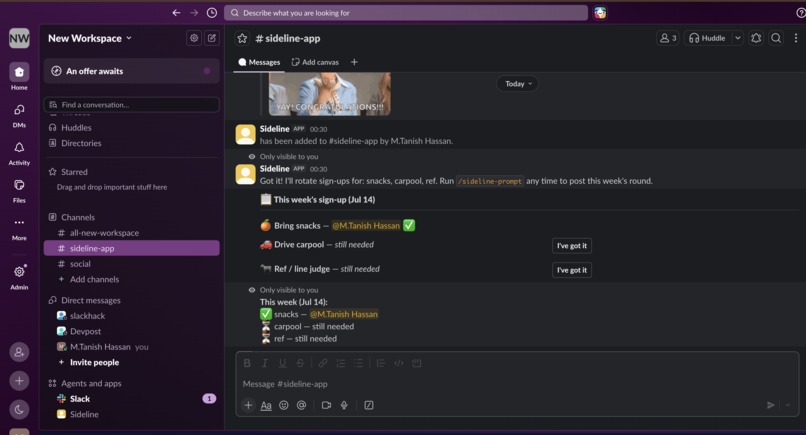Open the New Workspace menu
The width and height of the screenshot is (806, 435).
tap(90, 38)
